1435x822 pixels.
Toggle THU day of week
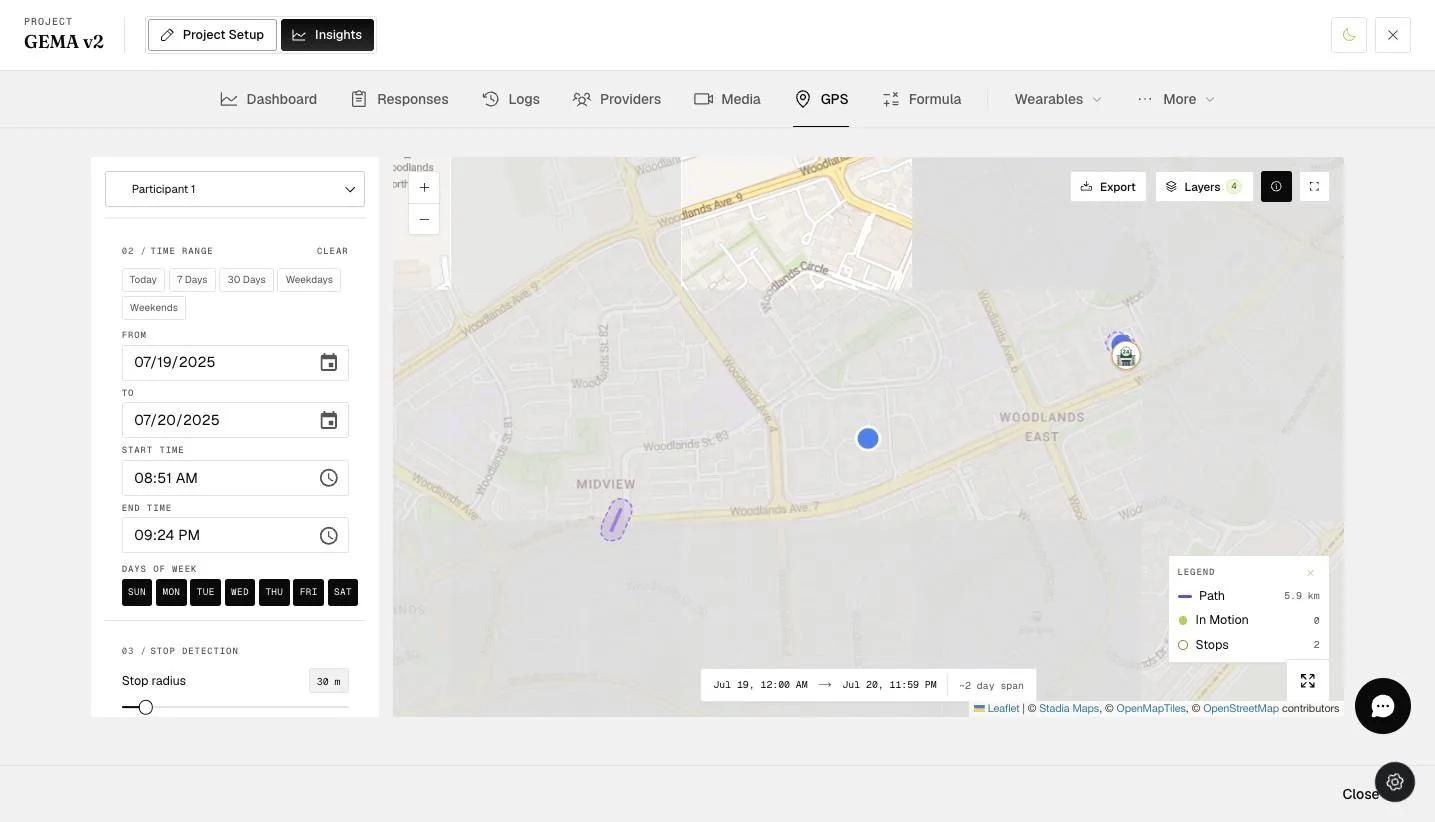274,592
